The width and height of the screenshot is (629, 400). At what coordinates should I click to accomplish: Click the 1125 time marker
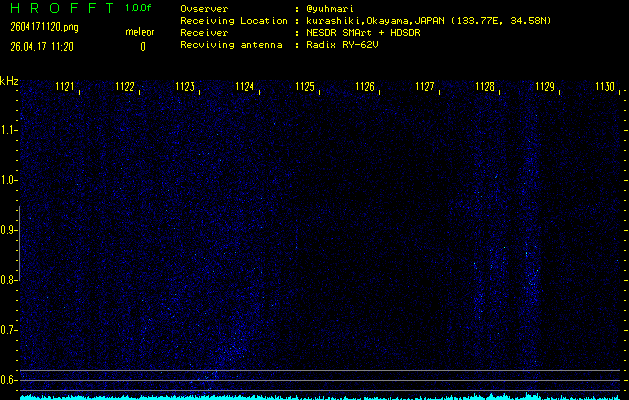pos(305,87)
